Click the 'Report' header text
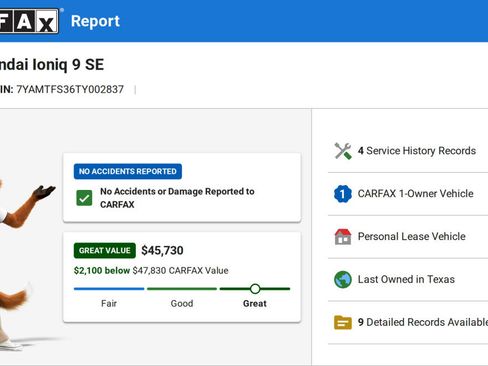Screen dimensions: 488x366 [x=95, y=21]
